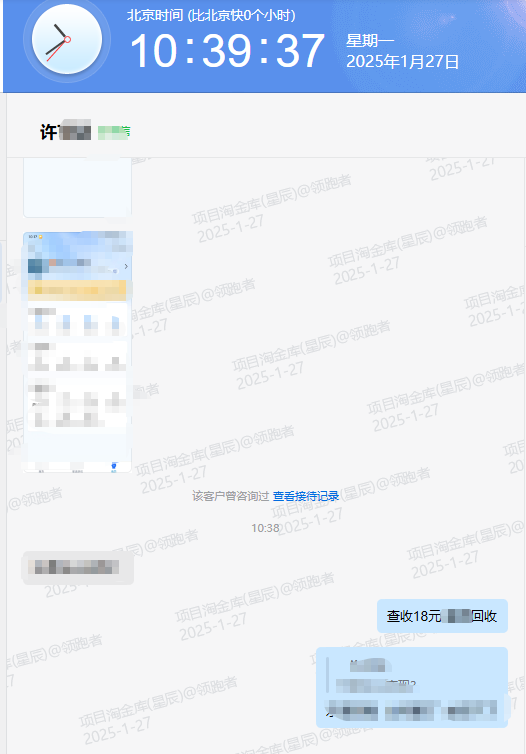This screenshot has height=754, width=526.
Task: Select the blurred received message bubble
Action: (78, 568)
